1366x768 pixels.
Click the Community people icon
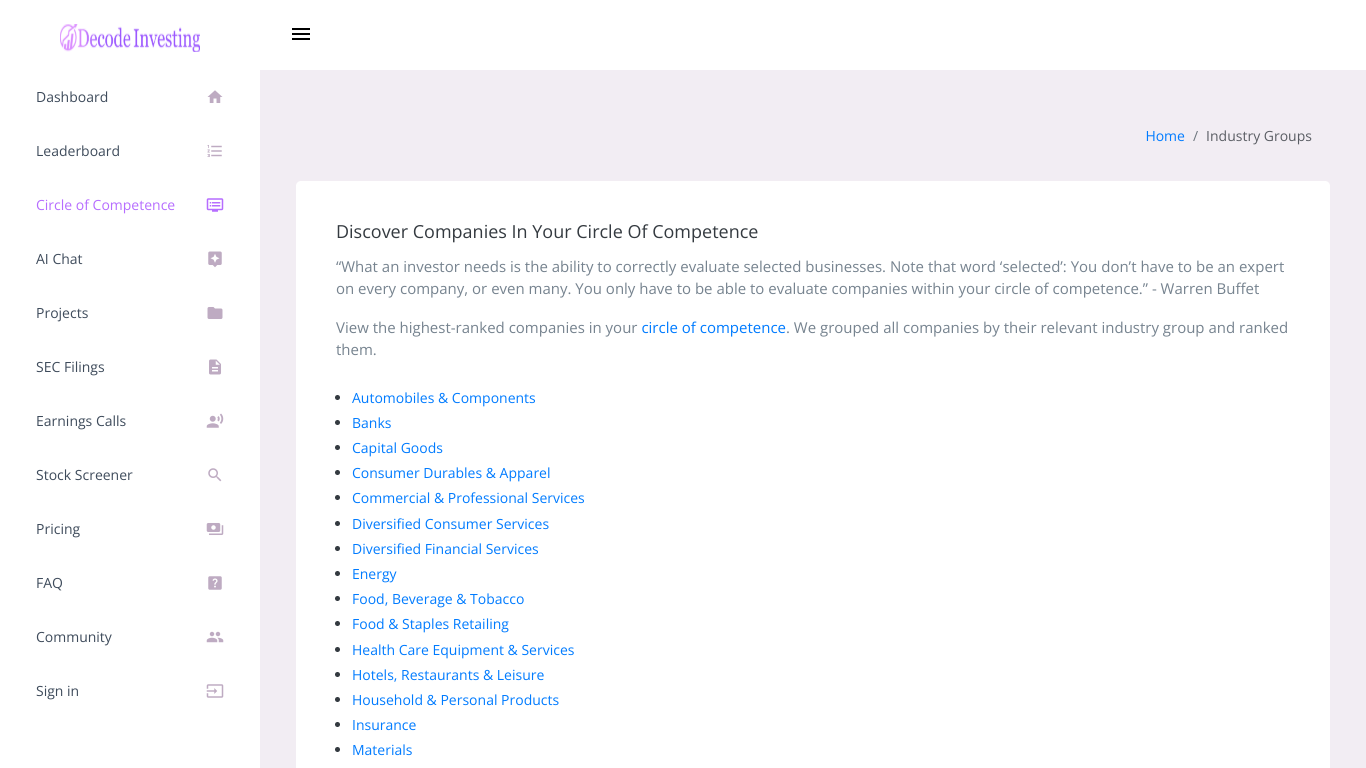[215, 637]
